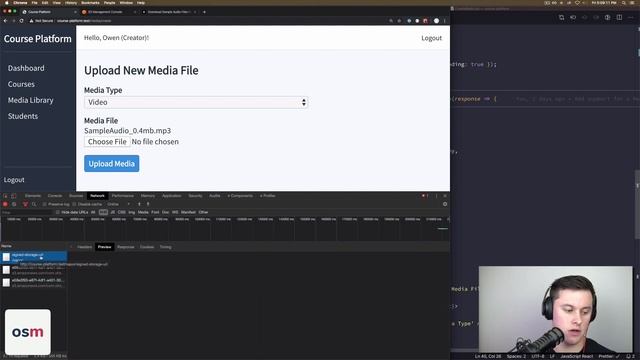The image size is (640, 360).
Task: Click the import HAR upload arrow icon
Action: [x=139, y=204]
